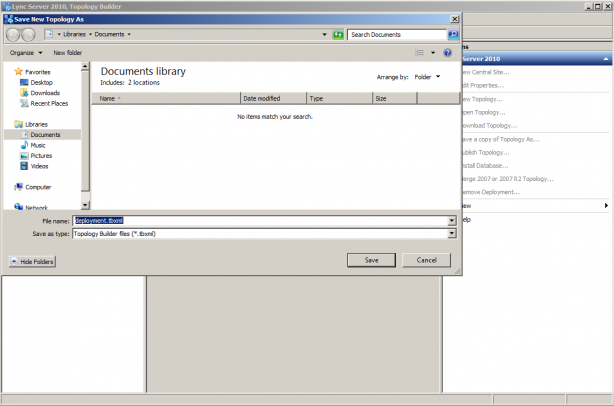Click the Cancel button
This screenshot has height=406, width=614.
click(426, 260)
